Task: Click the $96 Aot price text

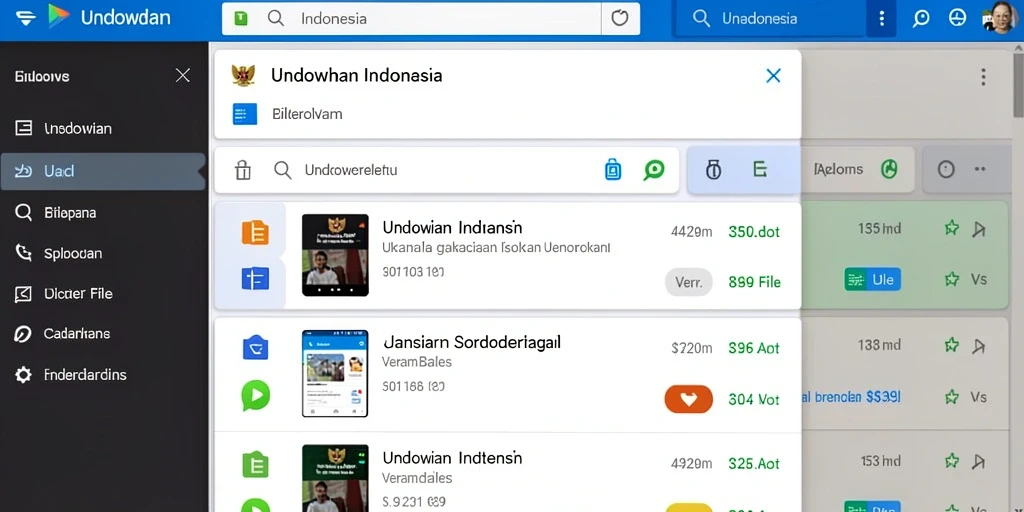Action: tap(754, 348)
